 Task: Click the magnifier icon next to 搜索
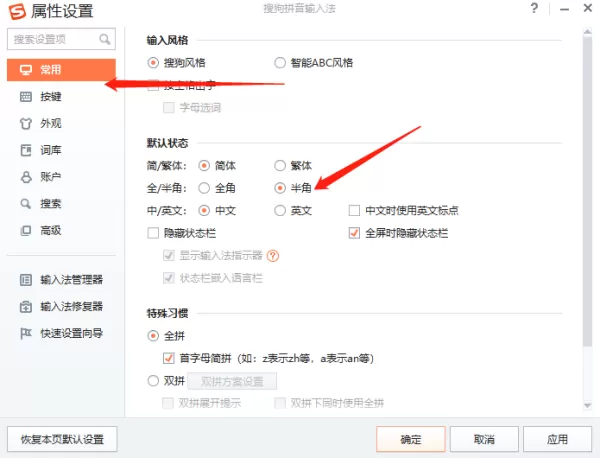click(26, 204)
